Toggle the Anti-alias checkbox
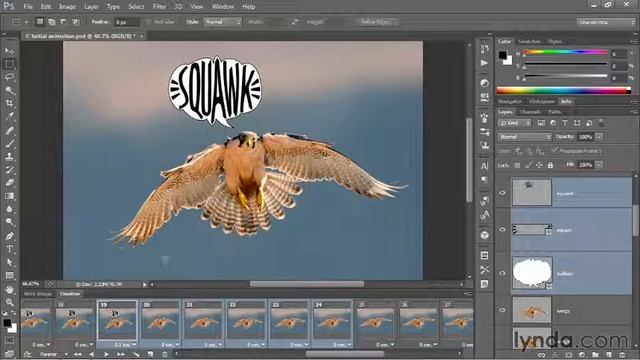Image resolution: width=640 pixels, height=360 pixels. pos(148,22)
